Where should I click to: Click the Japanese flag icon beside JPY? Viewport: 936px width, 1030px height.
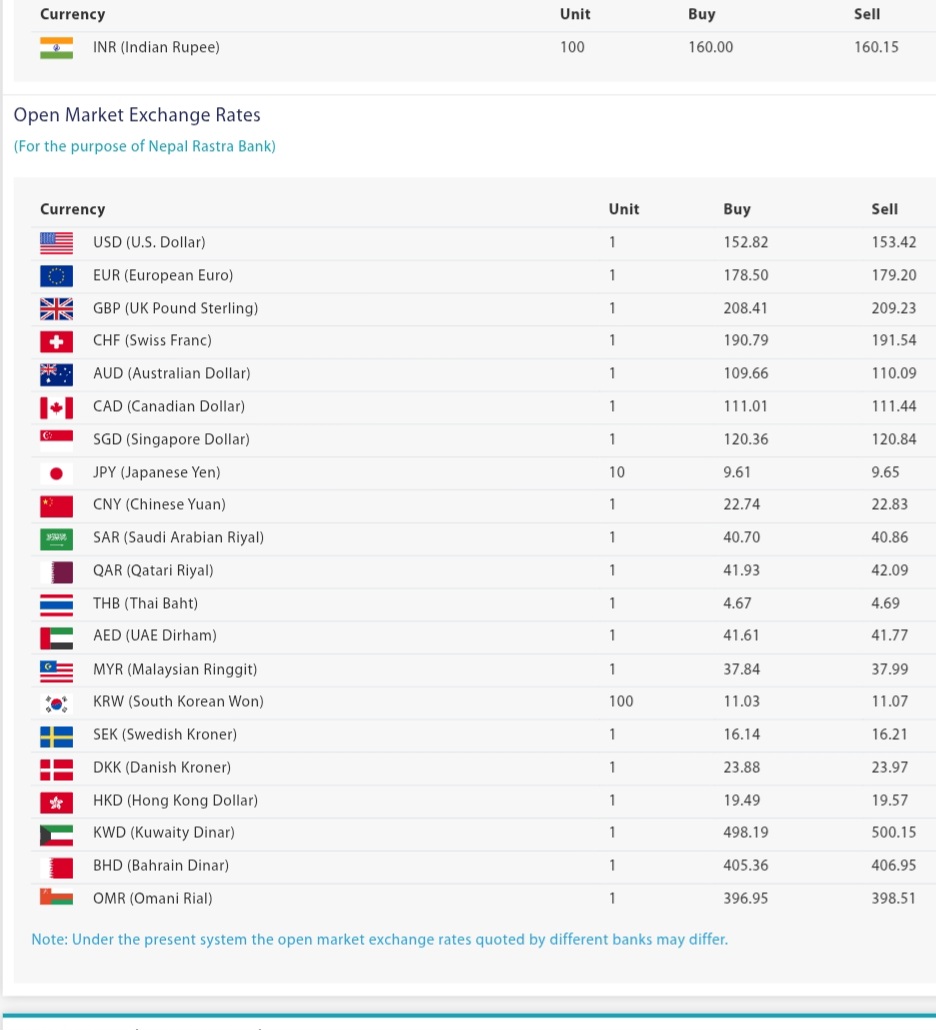56,473
